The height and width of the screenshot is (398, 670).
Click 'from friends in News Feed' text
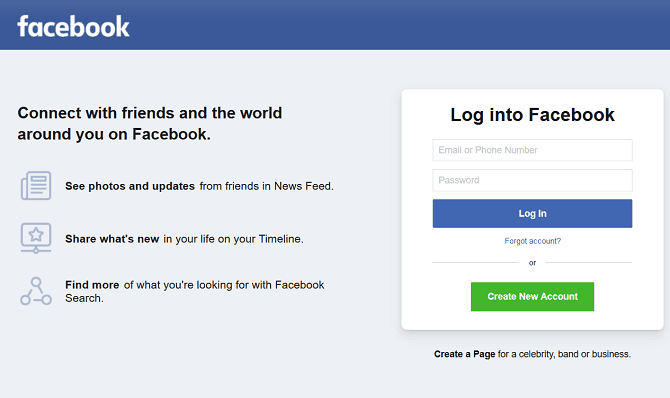(x=267, y=186)
